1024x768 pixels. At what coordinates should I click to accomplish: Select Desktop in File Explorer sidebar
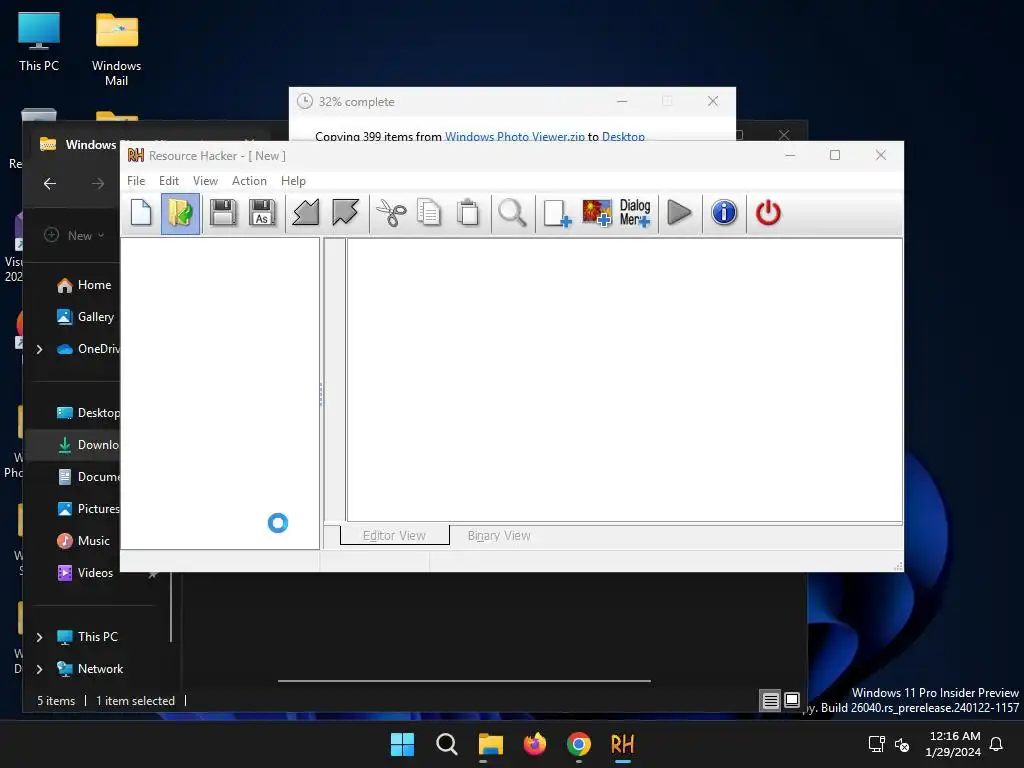coord(88,413)
